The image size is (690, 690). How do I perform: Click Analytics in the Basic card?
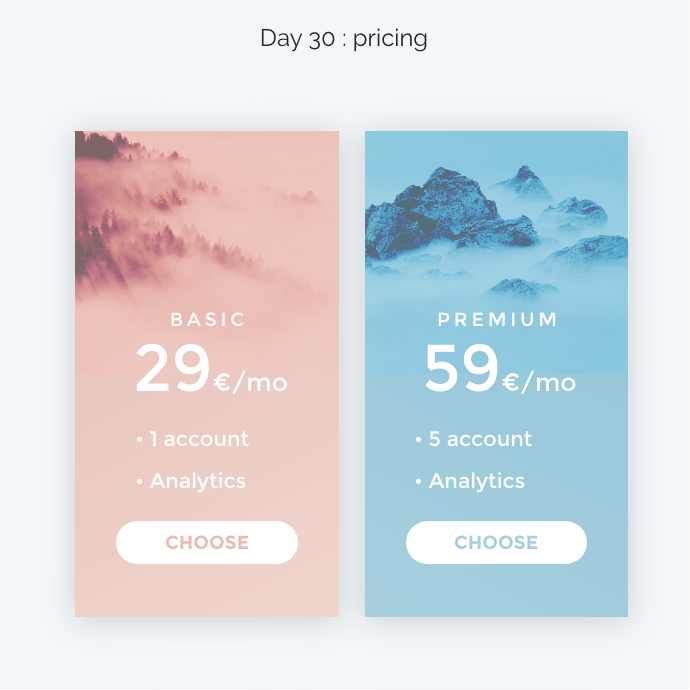[x=198, y=481]
